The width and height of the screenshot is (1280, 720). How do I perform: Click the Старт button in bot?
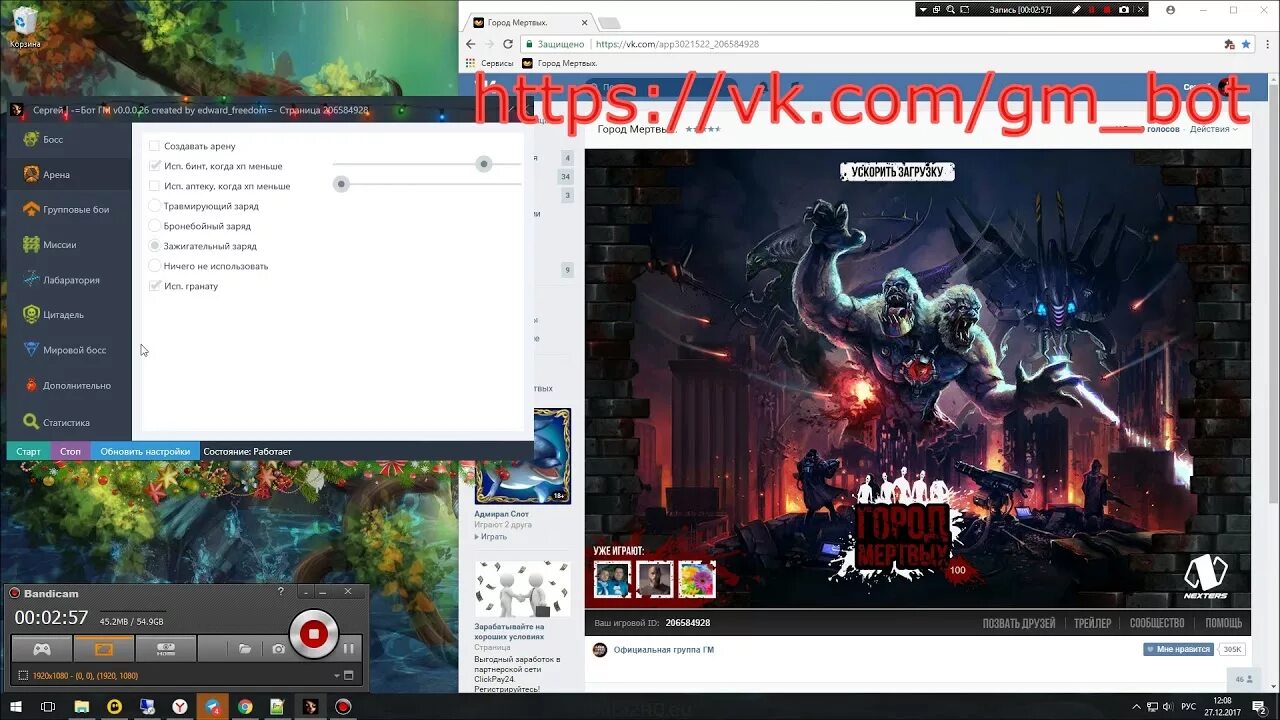click(29, 452)
